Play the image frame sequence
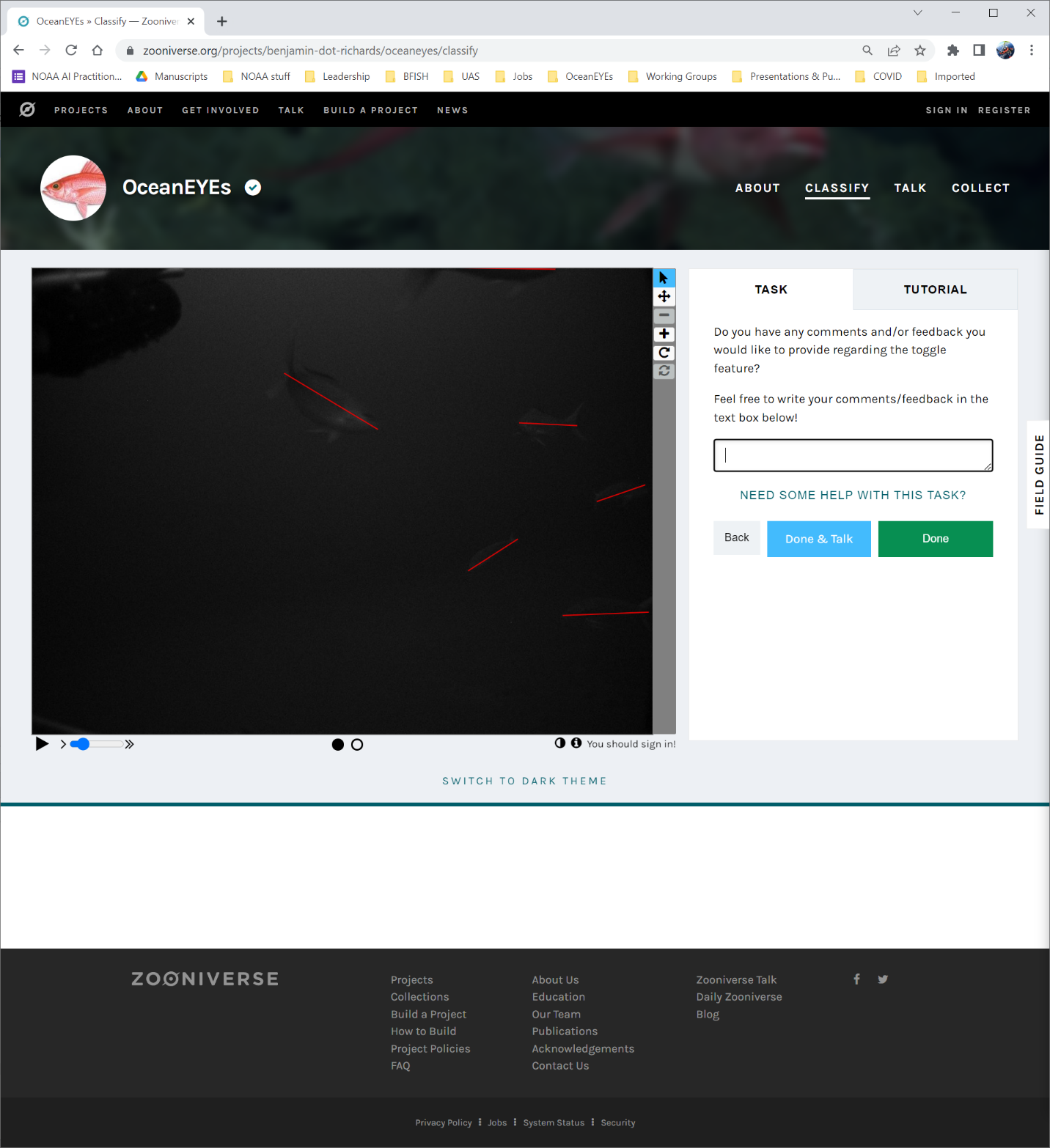Image resolution: width=1050 pixels, height=1148 pixels. point(43,744)
